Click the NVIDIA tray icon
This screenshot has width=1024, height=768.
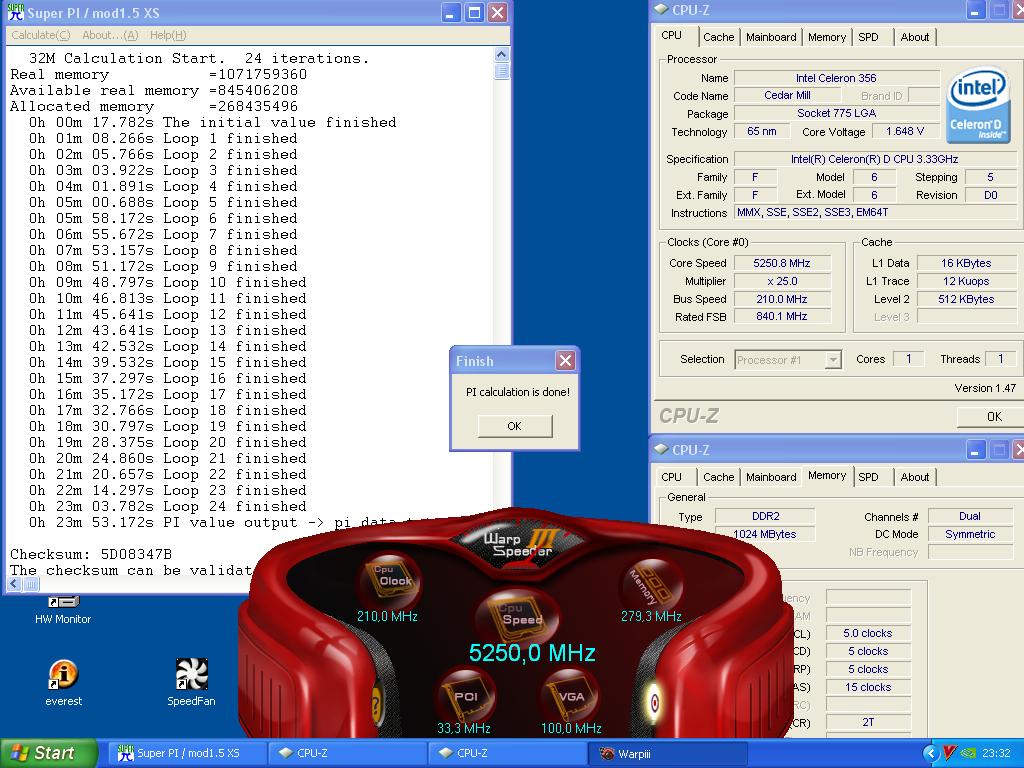969,753
